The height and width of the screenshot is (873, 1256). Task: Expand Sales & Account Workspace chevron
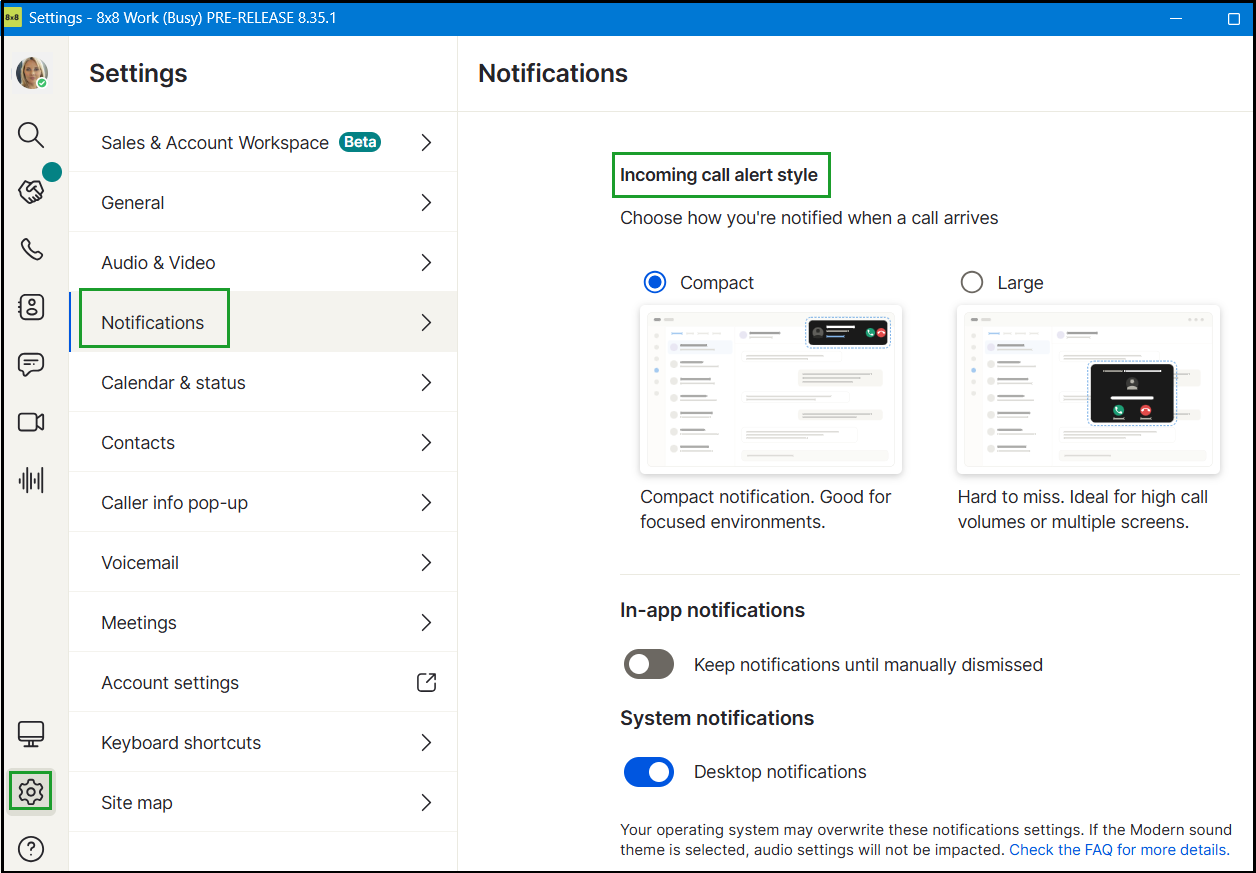coord(426,142)
